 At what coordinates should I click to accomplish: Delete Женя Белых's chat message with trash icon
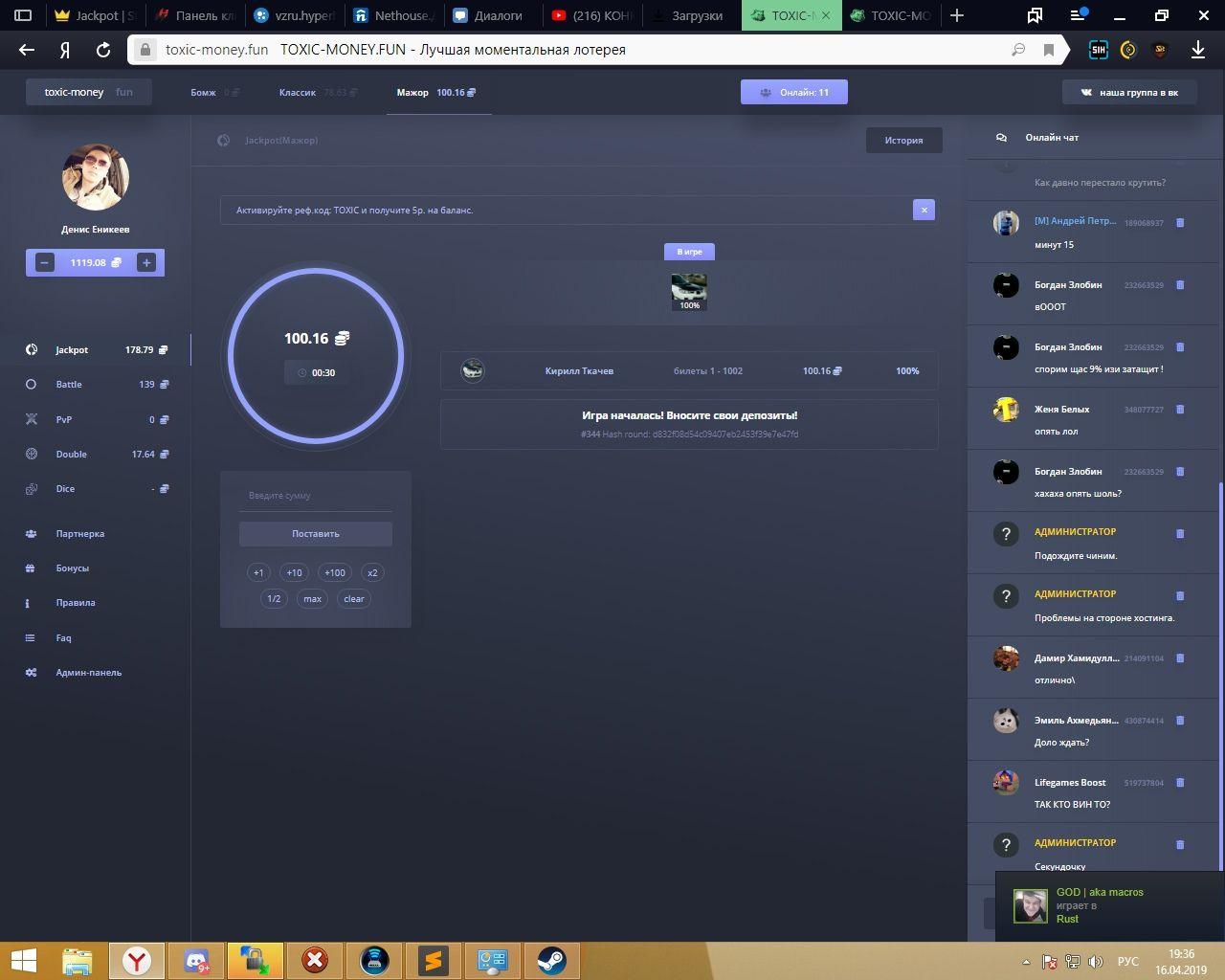point(1180,410)
